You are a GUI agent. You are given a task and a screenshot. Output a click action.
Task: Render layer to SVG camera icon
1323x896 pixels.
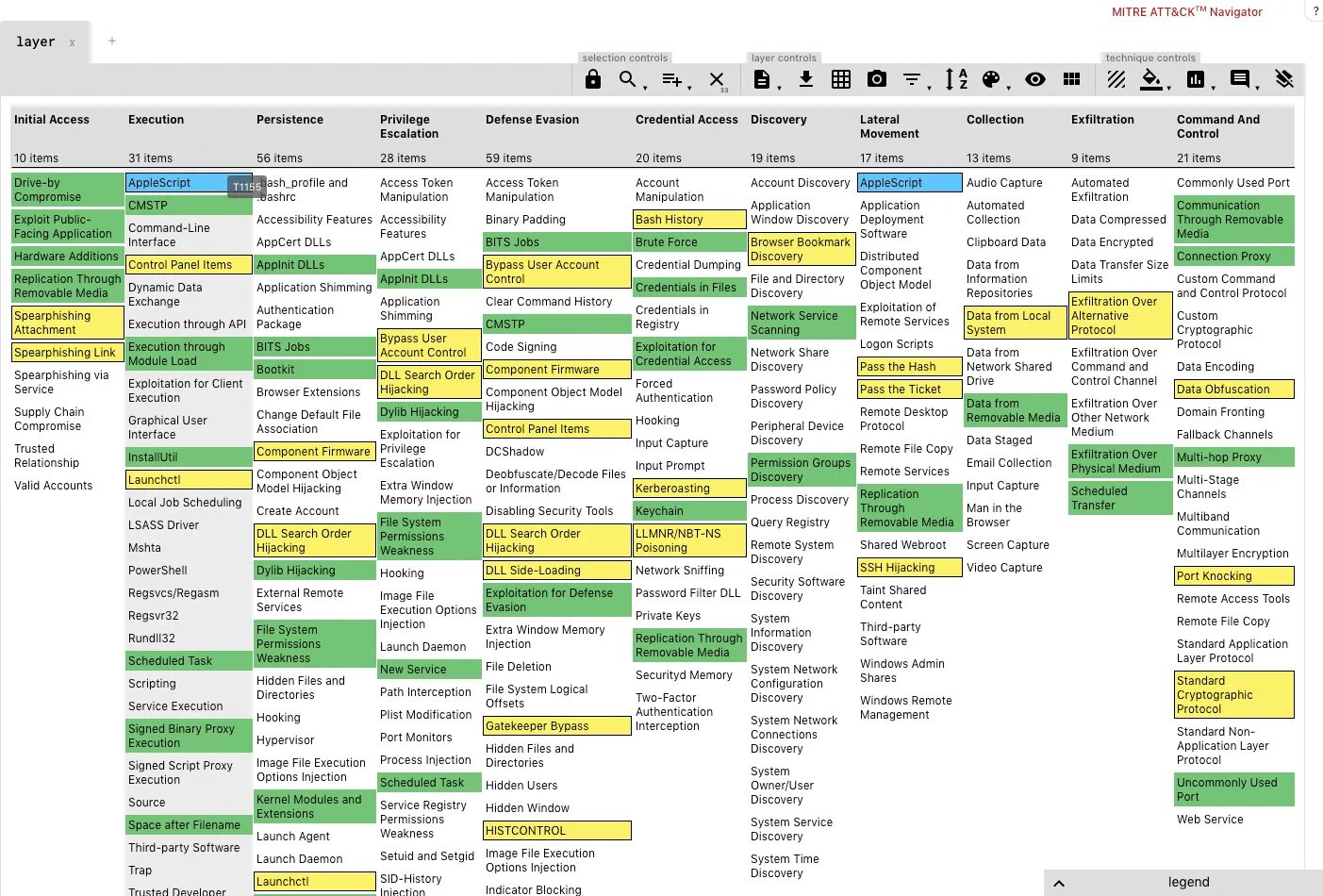coord(877,79)
